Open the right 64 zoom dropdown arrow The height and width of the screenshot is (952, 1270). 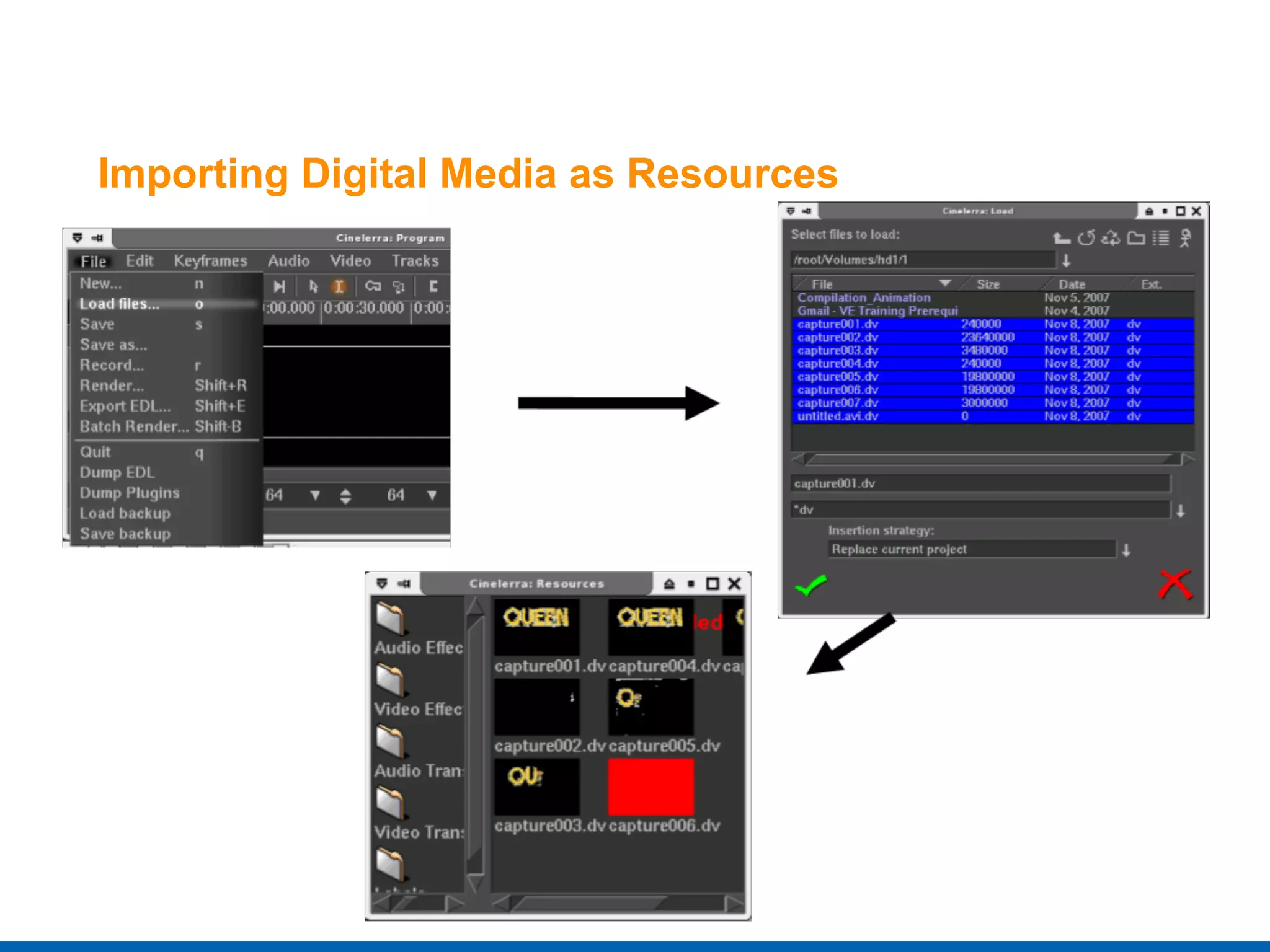point(432,495)
